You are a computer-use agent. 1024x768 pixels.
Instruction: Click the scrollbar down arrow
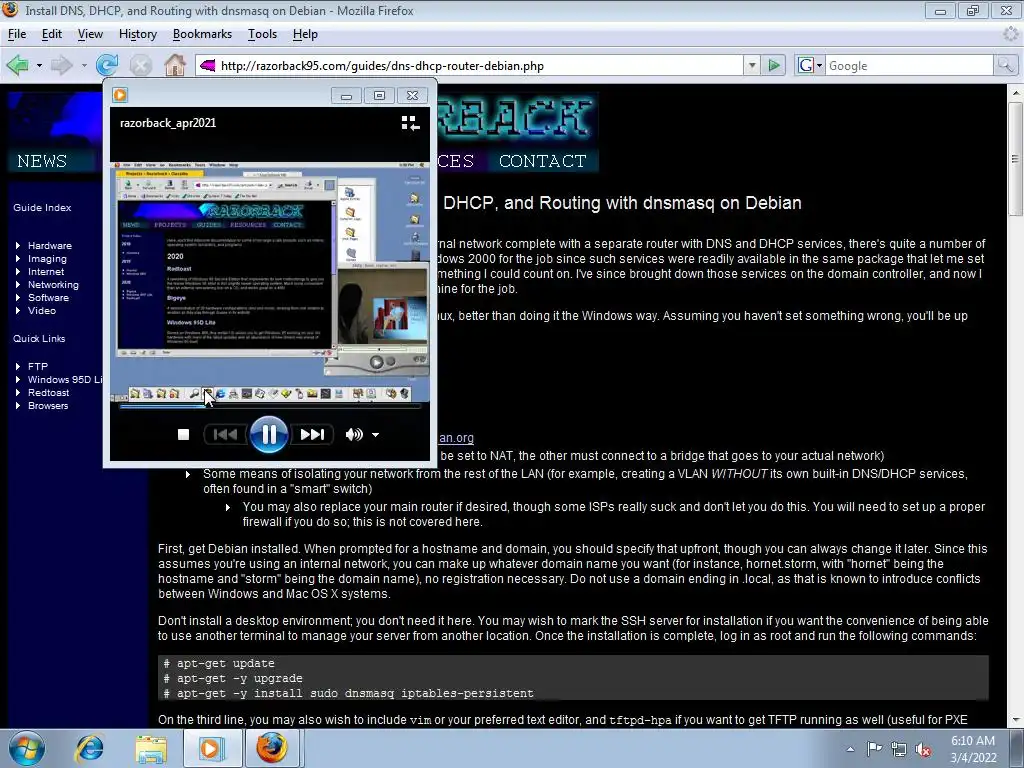tap(1016, 720)
